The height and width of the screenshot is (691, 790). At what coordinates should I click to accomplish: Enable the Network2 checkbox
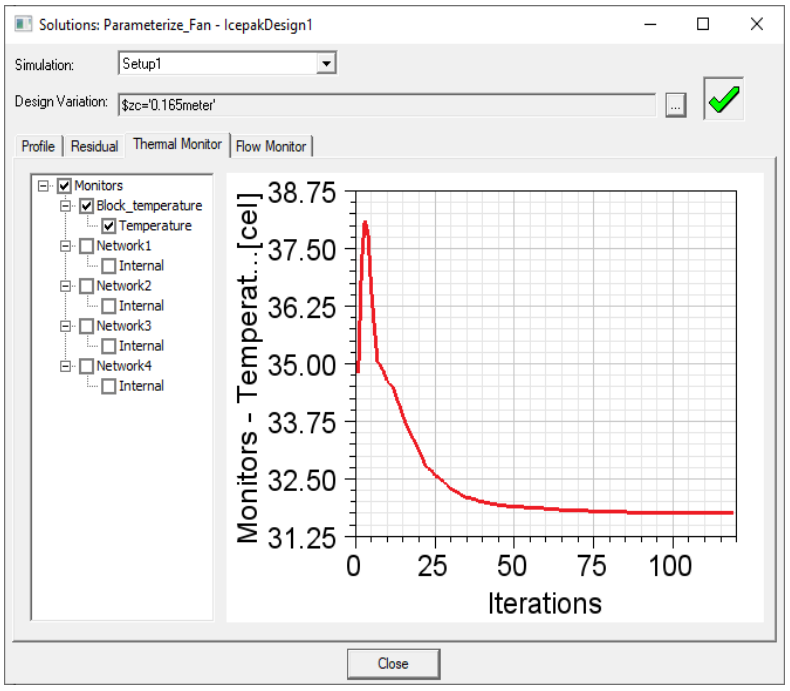point(87,286)
